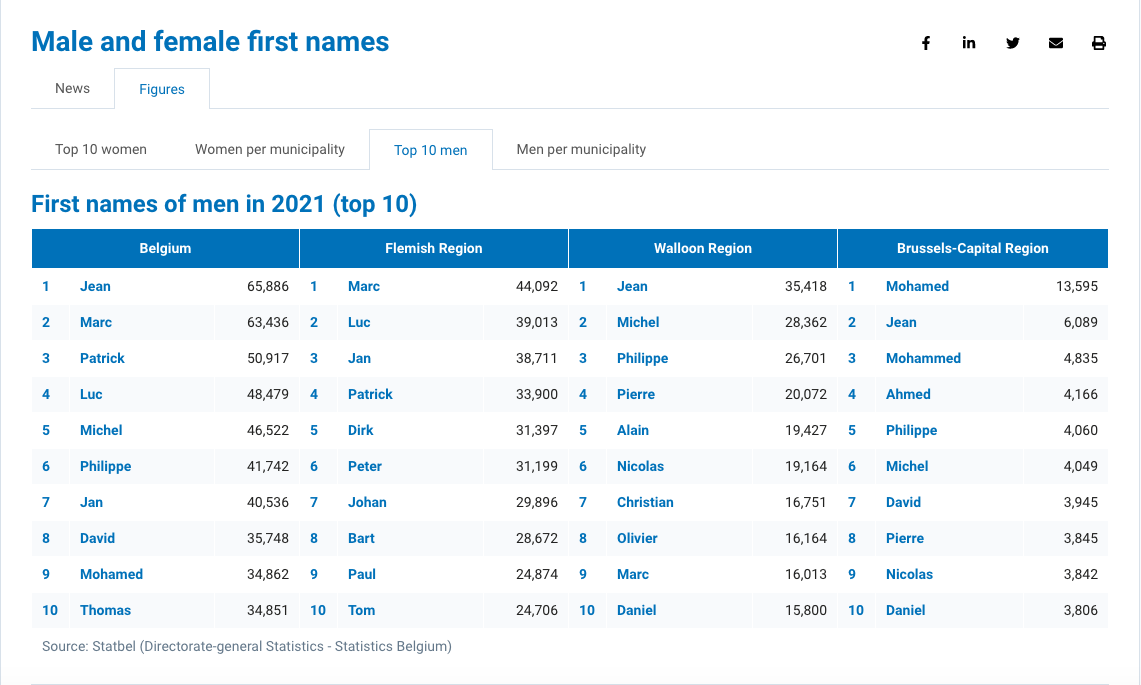Select Dirk in Flemish Region list
The image size is (1141, 685).
[360, 430]
